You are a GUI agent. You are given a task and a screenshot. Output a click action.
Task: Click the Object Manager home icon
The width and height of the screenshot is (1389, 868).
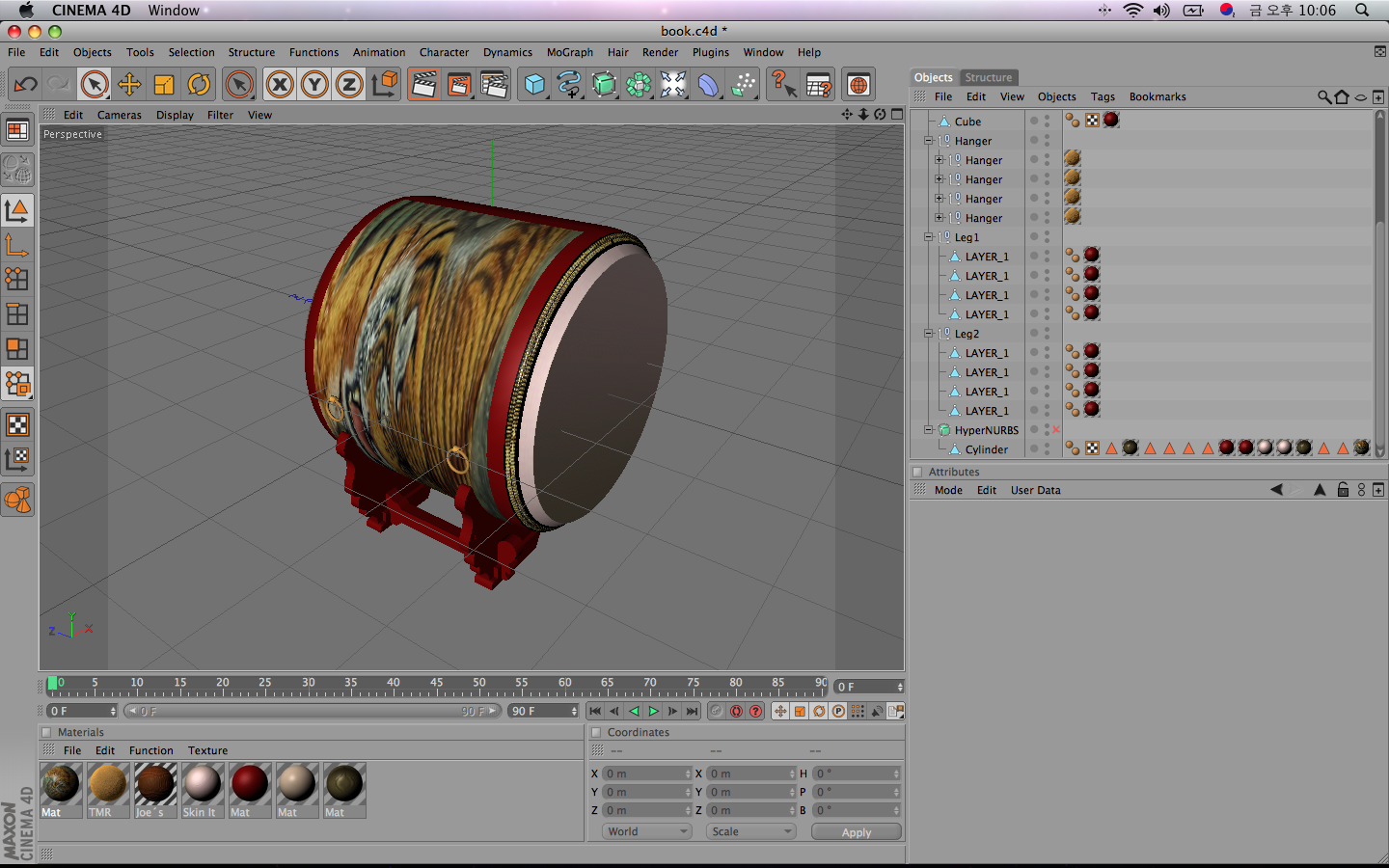click(1342, 96)
